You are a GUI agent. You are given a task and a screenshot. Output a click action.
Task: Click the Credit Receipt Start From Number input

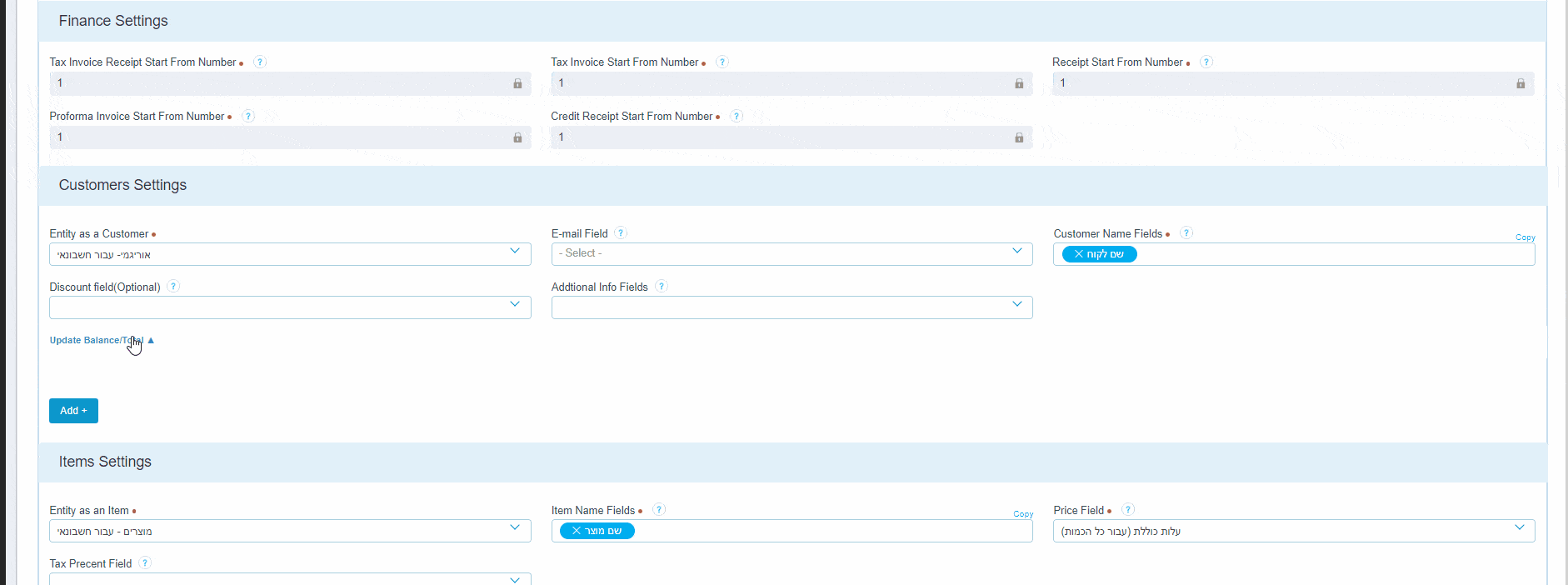pos(791,137)
